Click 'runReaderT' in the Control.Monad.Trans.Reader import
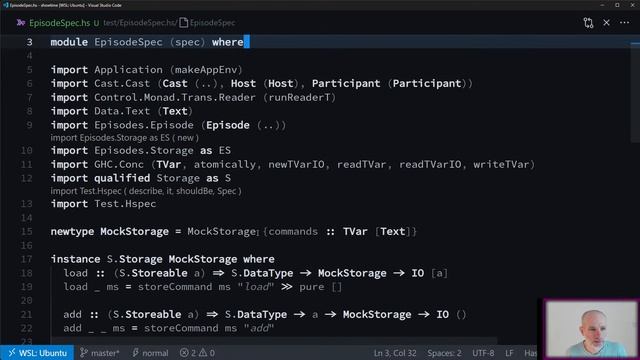The width and height of the screenshot is (640, 360). [300, 98]
